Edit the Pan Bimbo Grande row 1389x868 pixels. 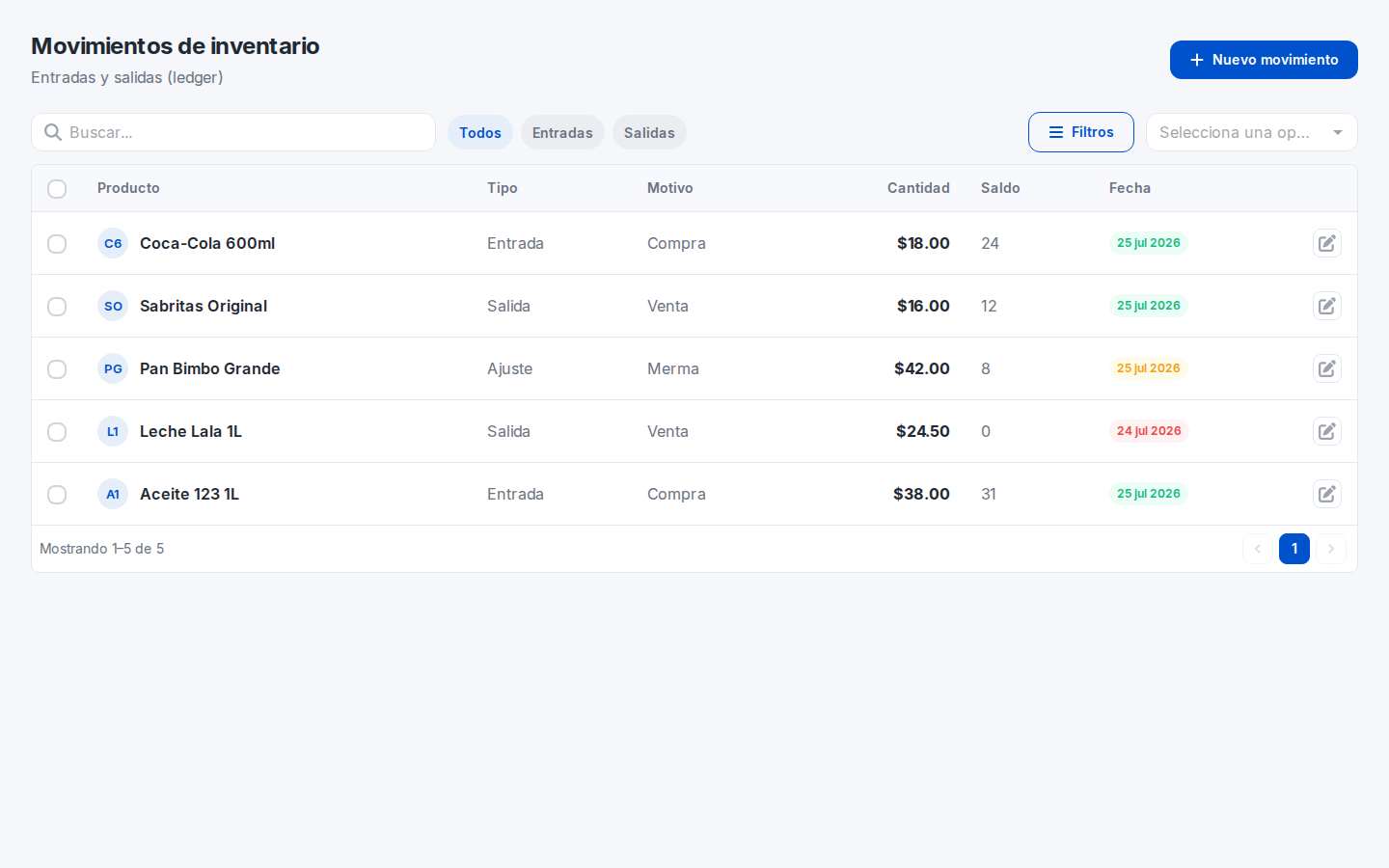(1327, 368)
